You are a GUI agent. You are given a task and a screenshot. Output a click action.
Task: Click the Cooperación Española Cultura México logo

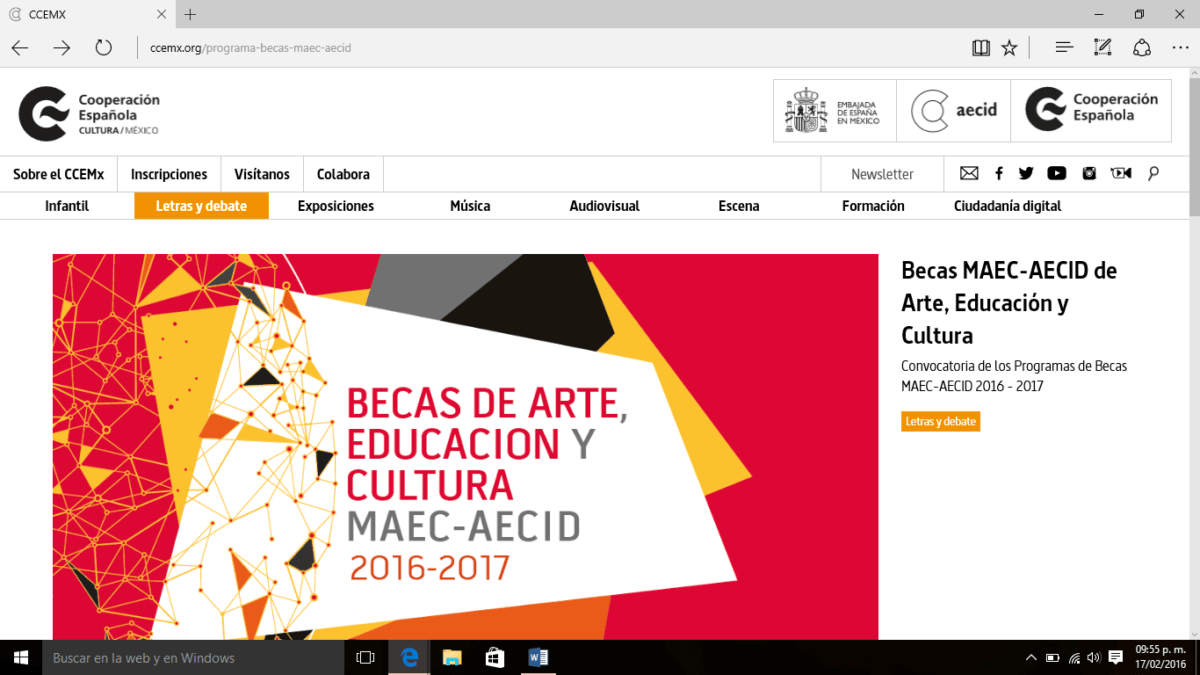point(89,113)
